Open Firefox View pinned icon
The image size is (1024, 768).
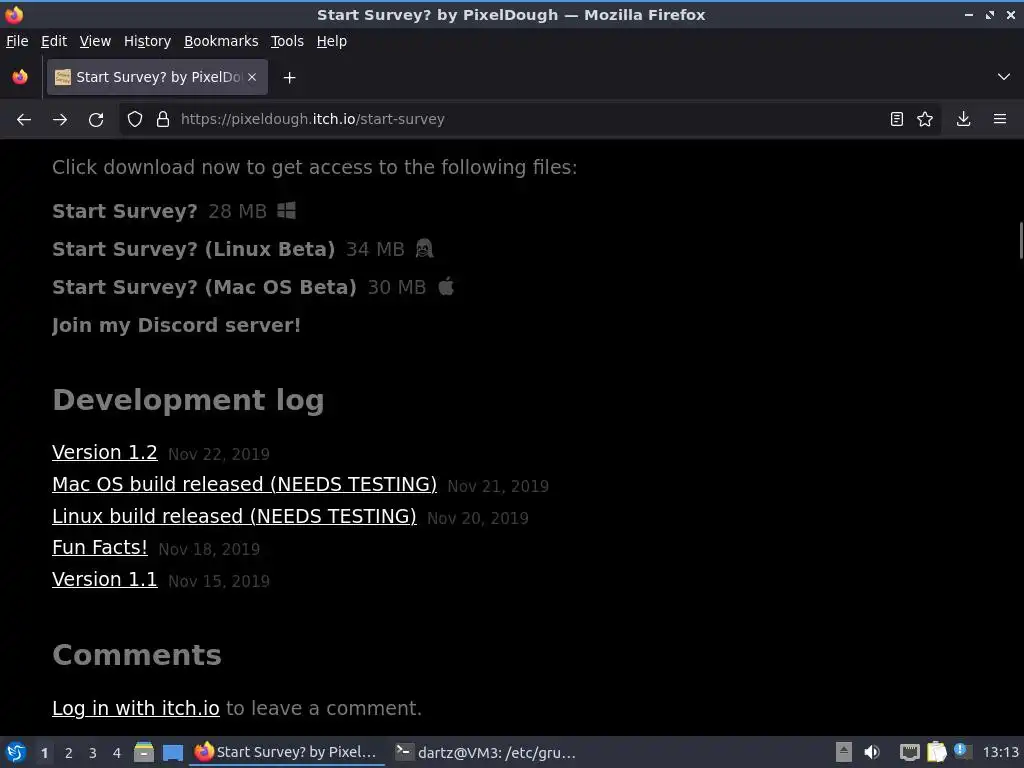pyautogui.click(x=20, y=77)
